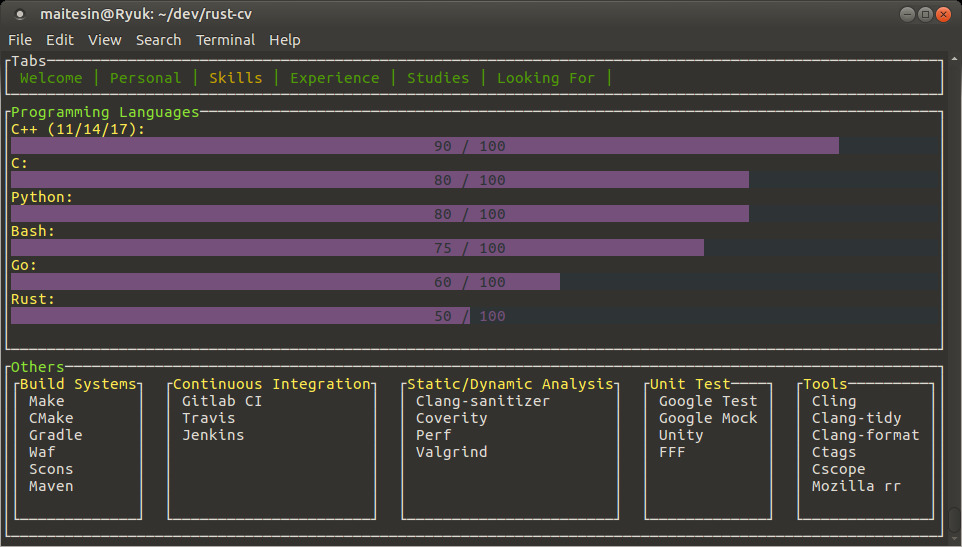962x547 pixels.
Task: Open the View menu
Action: coord(105,40)
